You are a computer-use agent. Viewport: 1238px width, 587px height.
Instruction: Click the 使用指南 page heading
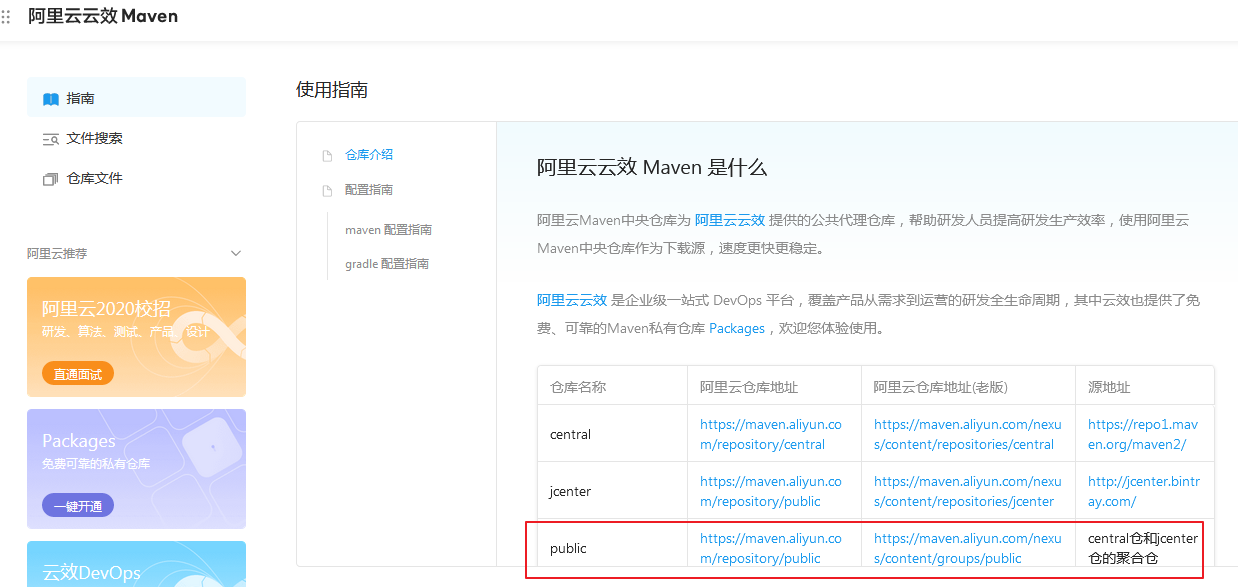coord(332,90)
